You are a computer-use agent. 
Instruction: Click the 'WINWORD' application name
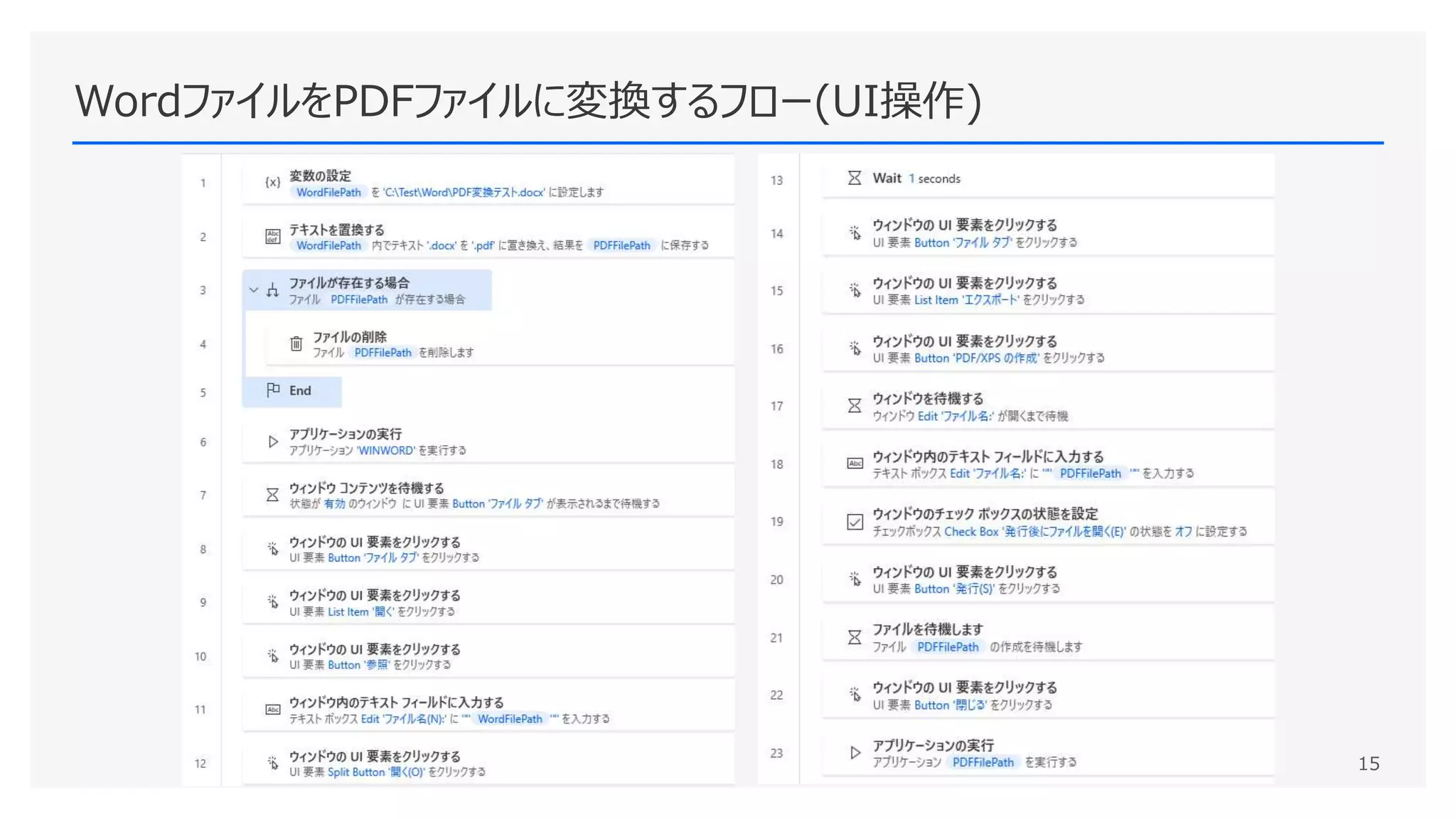click(x=386, y=451)
